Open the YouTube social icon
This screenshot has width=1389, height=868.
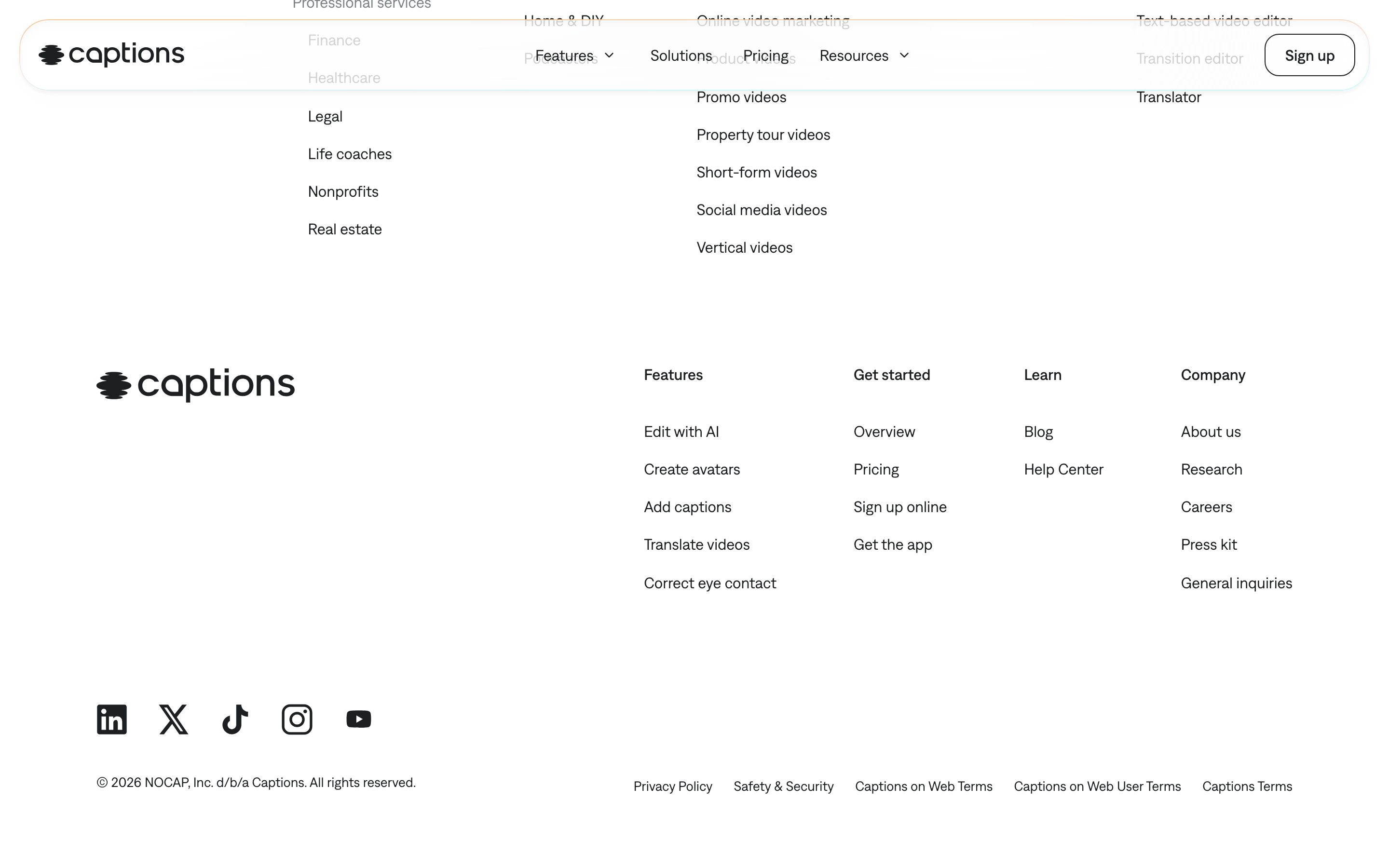click(x=359, y=719)
